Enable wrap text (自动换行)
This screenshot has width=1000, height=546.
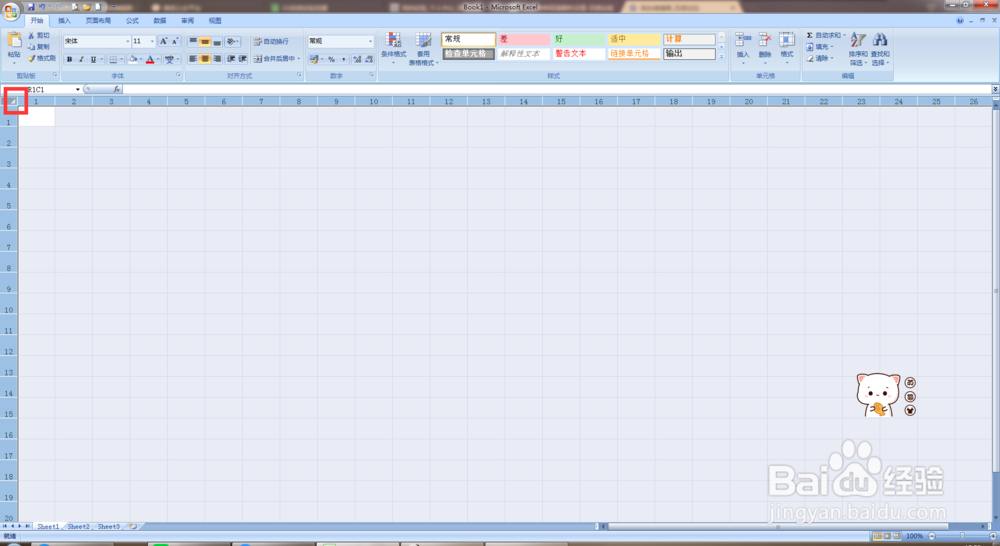272,41
